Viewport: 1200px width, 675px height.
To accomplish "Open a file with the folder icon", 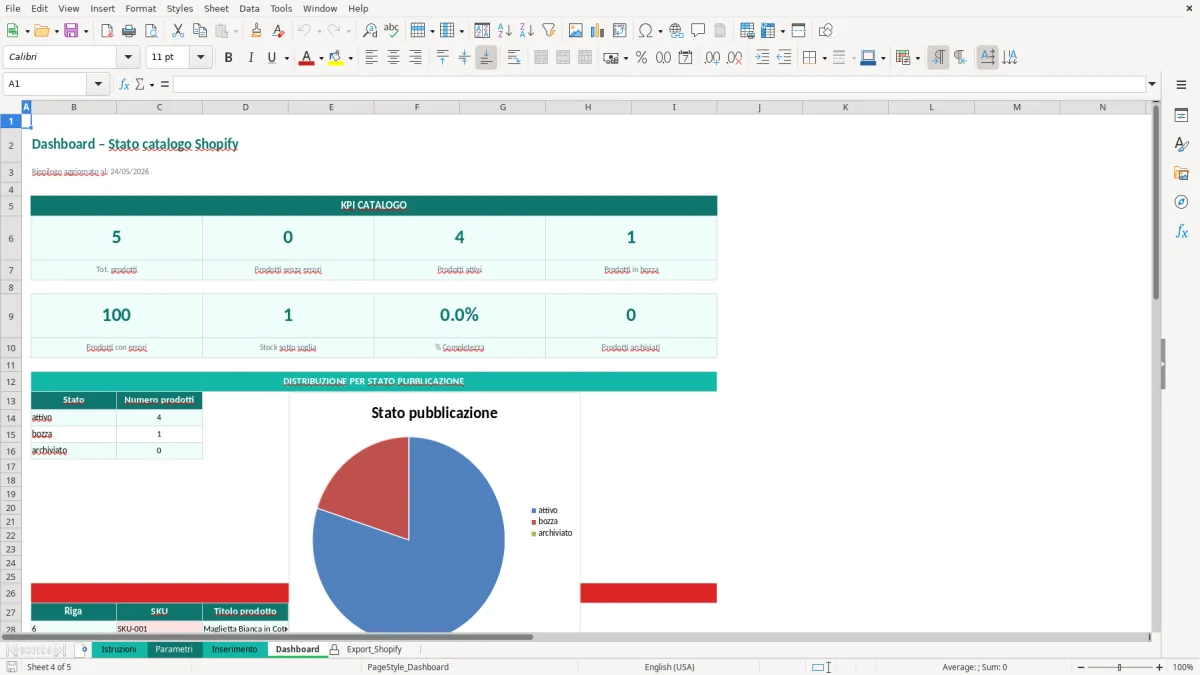I will coord(41,31).
